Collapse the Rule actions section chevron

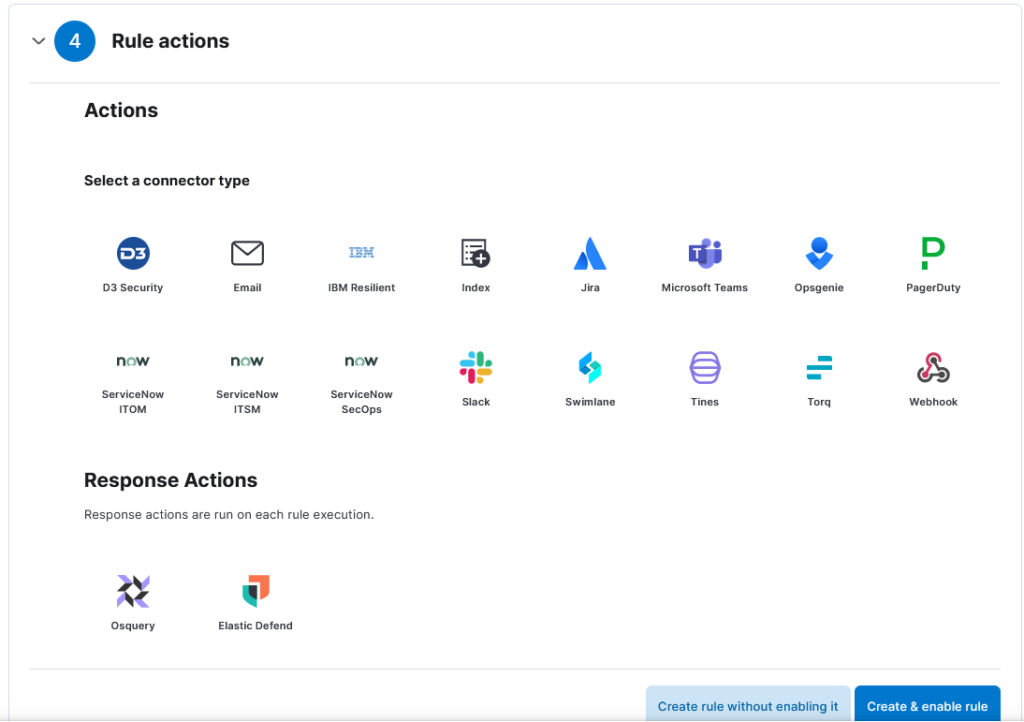39,41
